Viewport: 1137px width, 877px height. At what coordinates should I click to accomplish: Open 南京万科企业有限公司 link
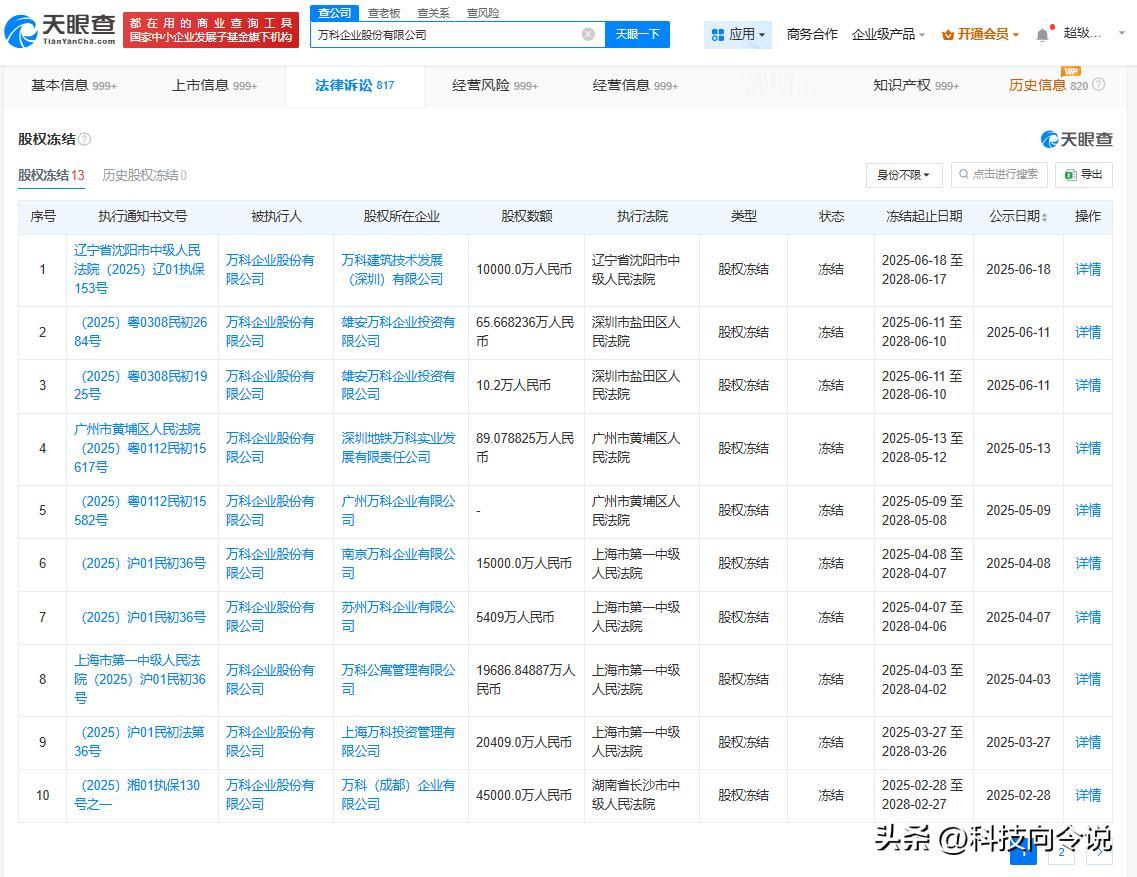(x=398, y=564)
